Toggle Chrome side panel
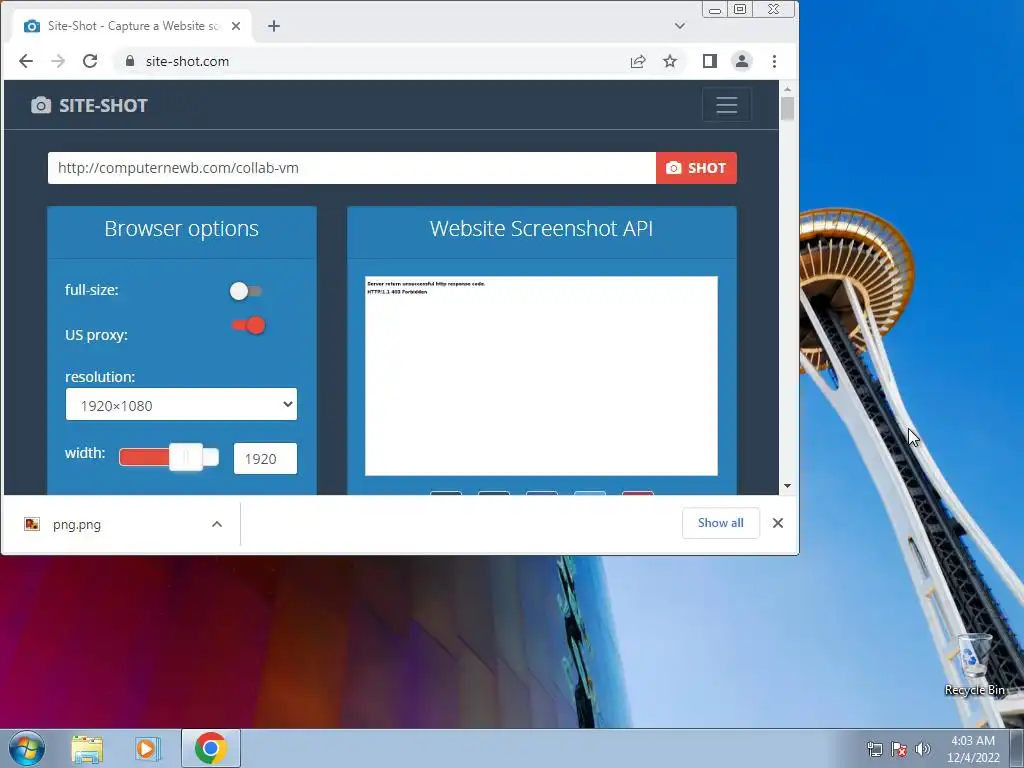Image resolution: width=1024 pixels, height=768 pixels. [x=710, y=61]
